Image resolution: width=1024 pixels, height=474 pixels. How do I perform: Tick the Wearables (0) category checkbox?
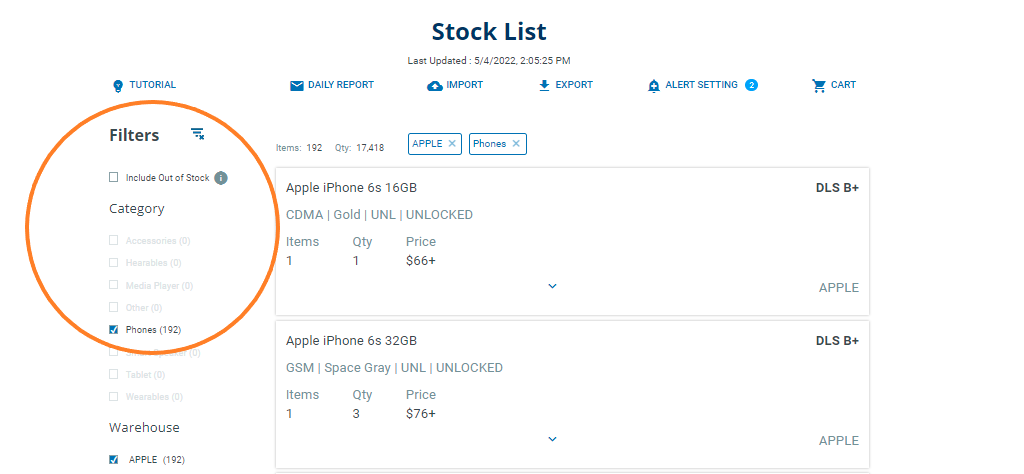click(114, 396)
